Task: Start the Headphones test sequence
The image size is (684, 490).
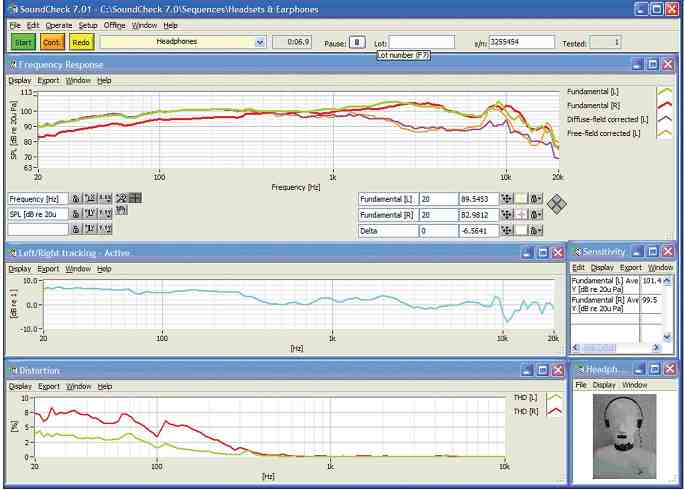Action: click(x=23, y=42)
